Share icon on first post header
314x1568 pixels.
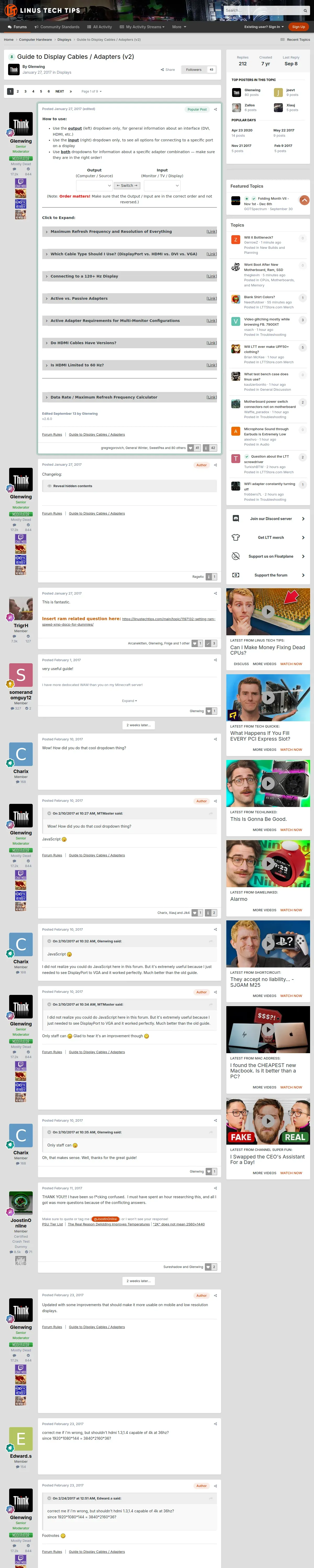point(215,109)
